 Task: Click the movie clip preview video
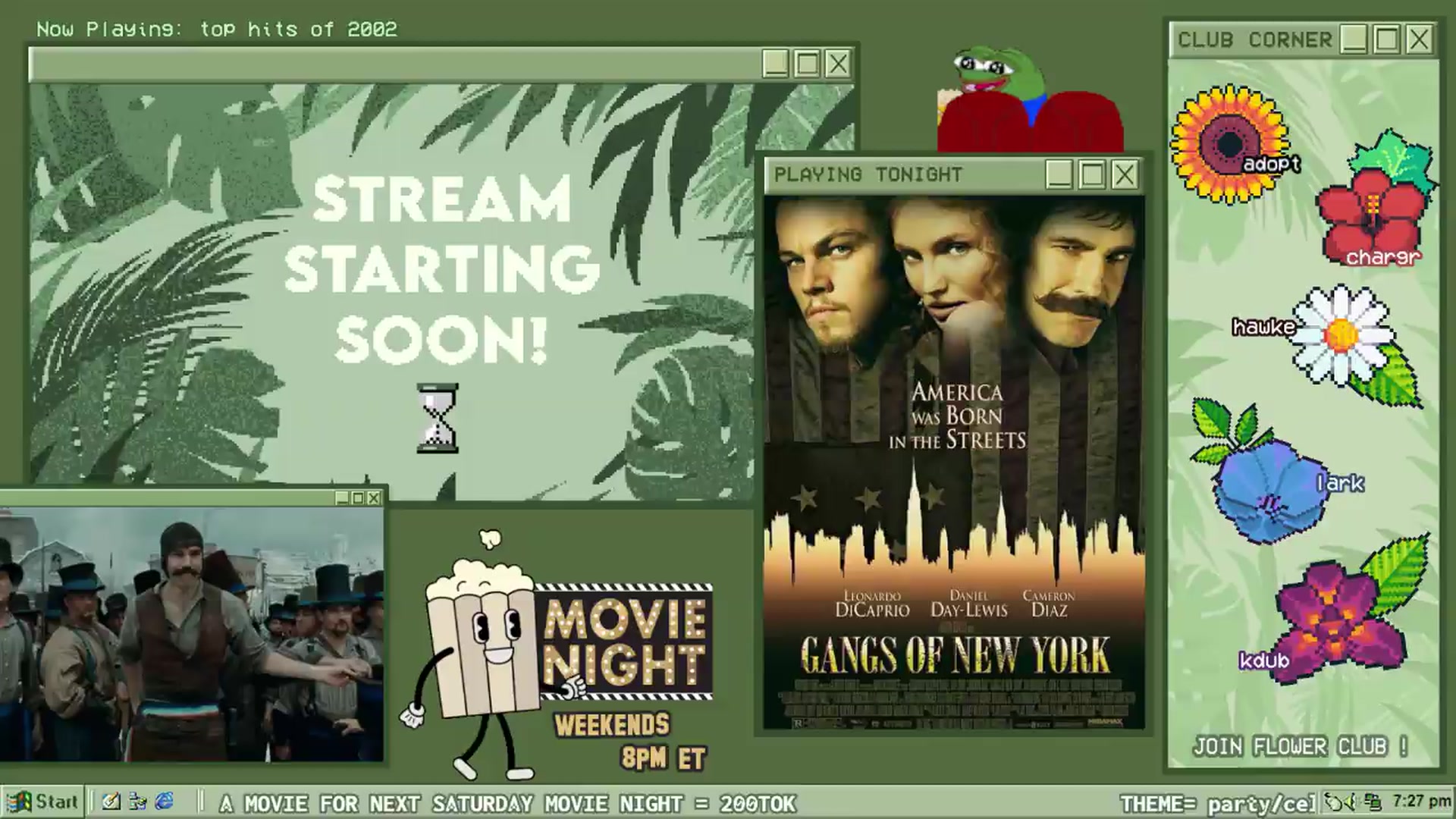coord(191,634)
